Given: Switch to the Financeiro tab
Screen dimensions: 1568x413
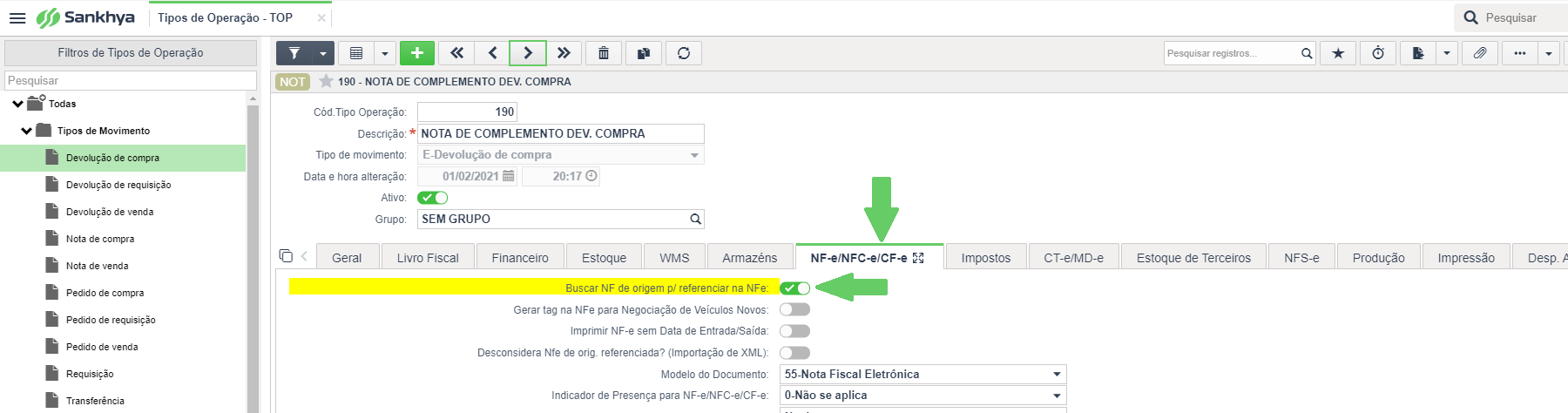Looking at the screenshot, I should coord(520,257).
